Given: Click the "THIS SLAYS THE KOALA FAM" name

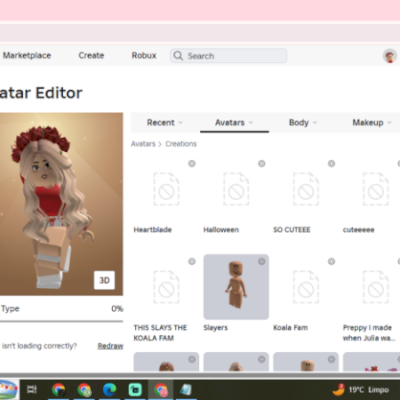Looking at the screenshot, I should coord(160,333).
